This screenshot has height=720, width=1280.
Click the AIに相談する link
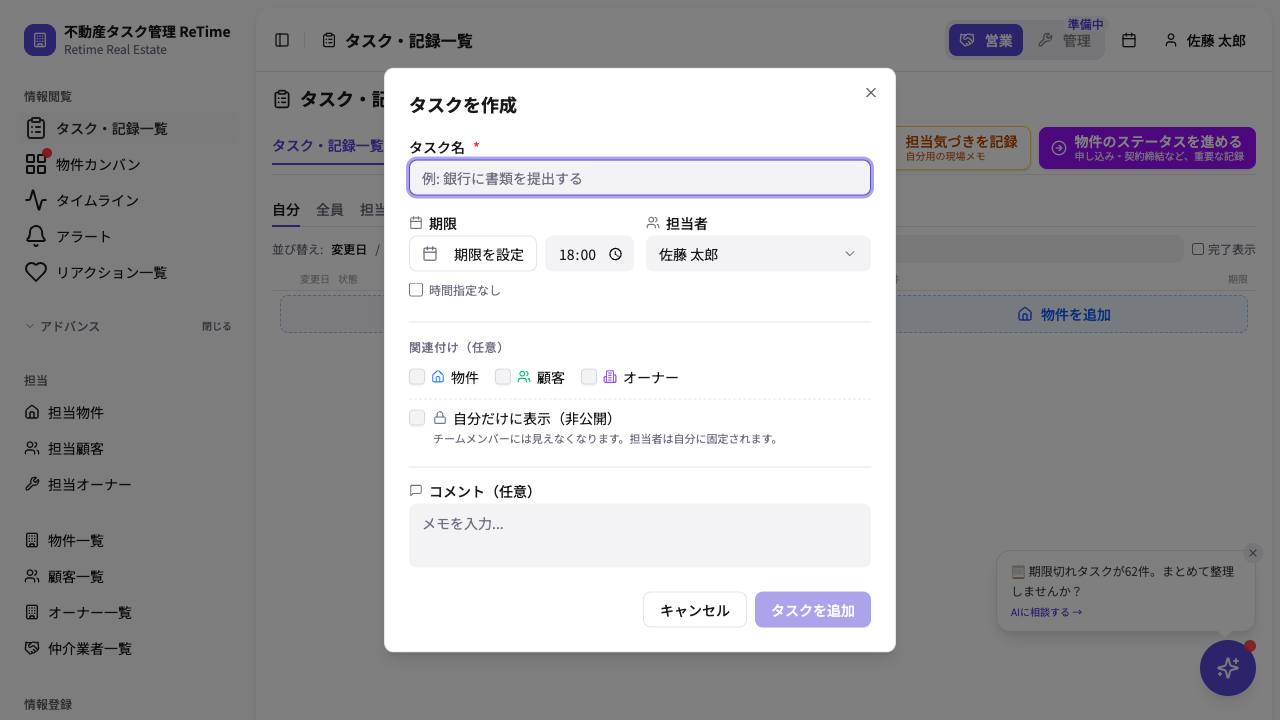[1046, 612]
